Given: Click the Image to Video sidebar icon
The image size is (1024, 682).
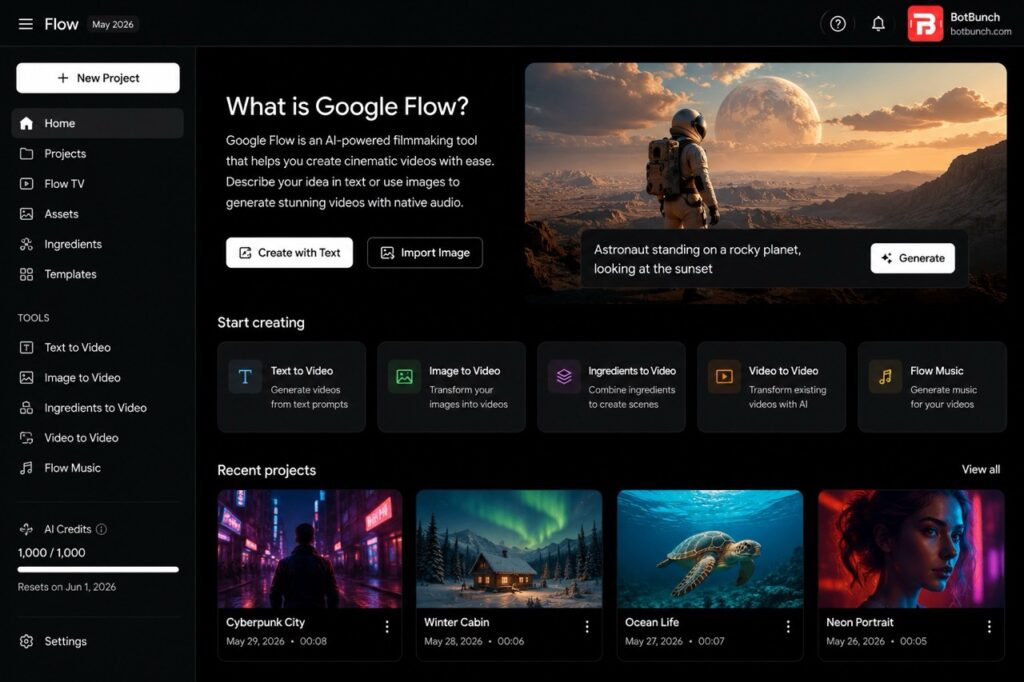Looking at the screenshot, I should (26, 378).
